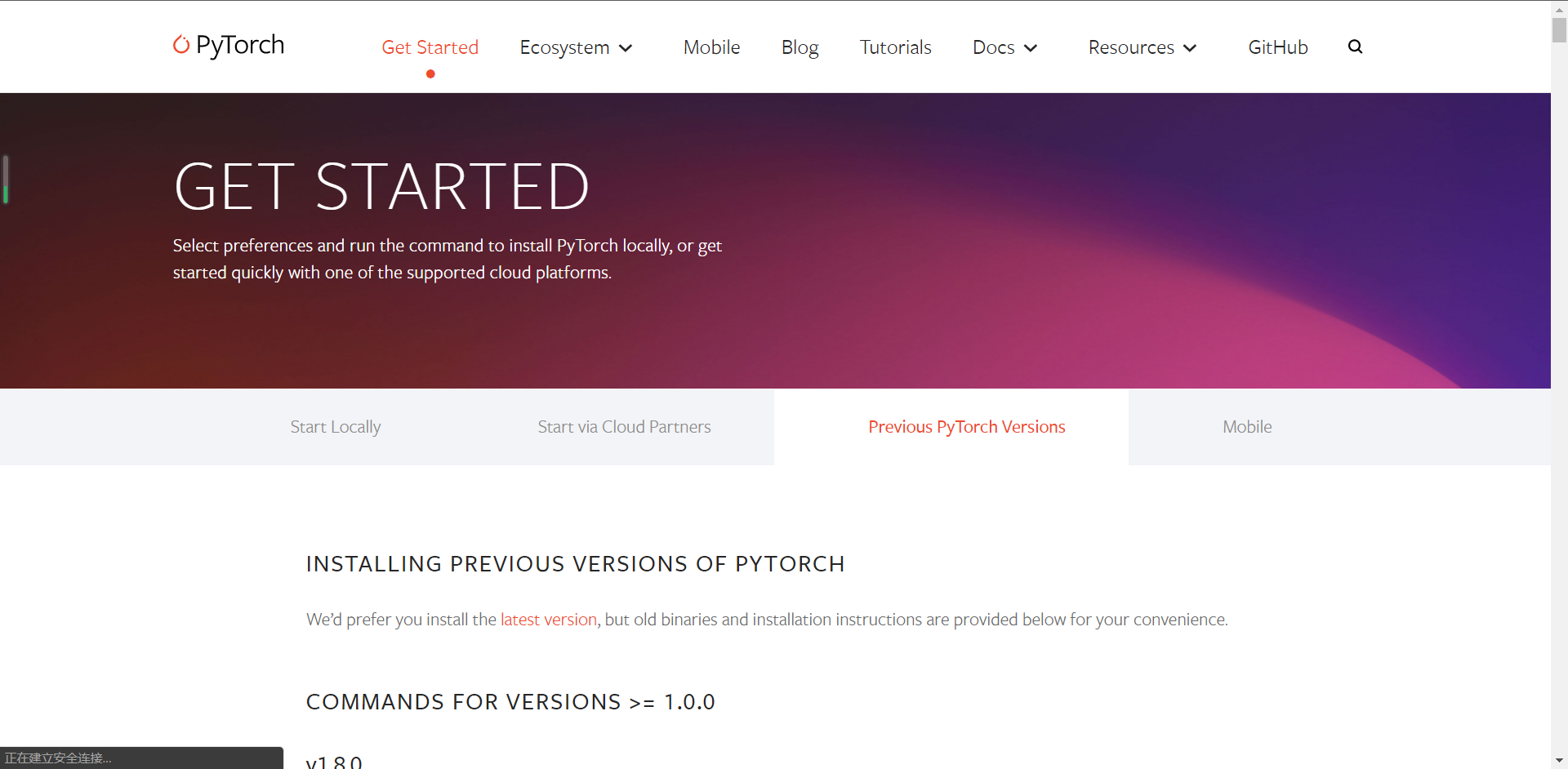Screen dimensions: 1568x769
Task: Expand the Docs dropdown menu
Action: (1004, 47)
